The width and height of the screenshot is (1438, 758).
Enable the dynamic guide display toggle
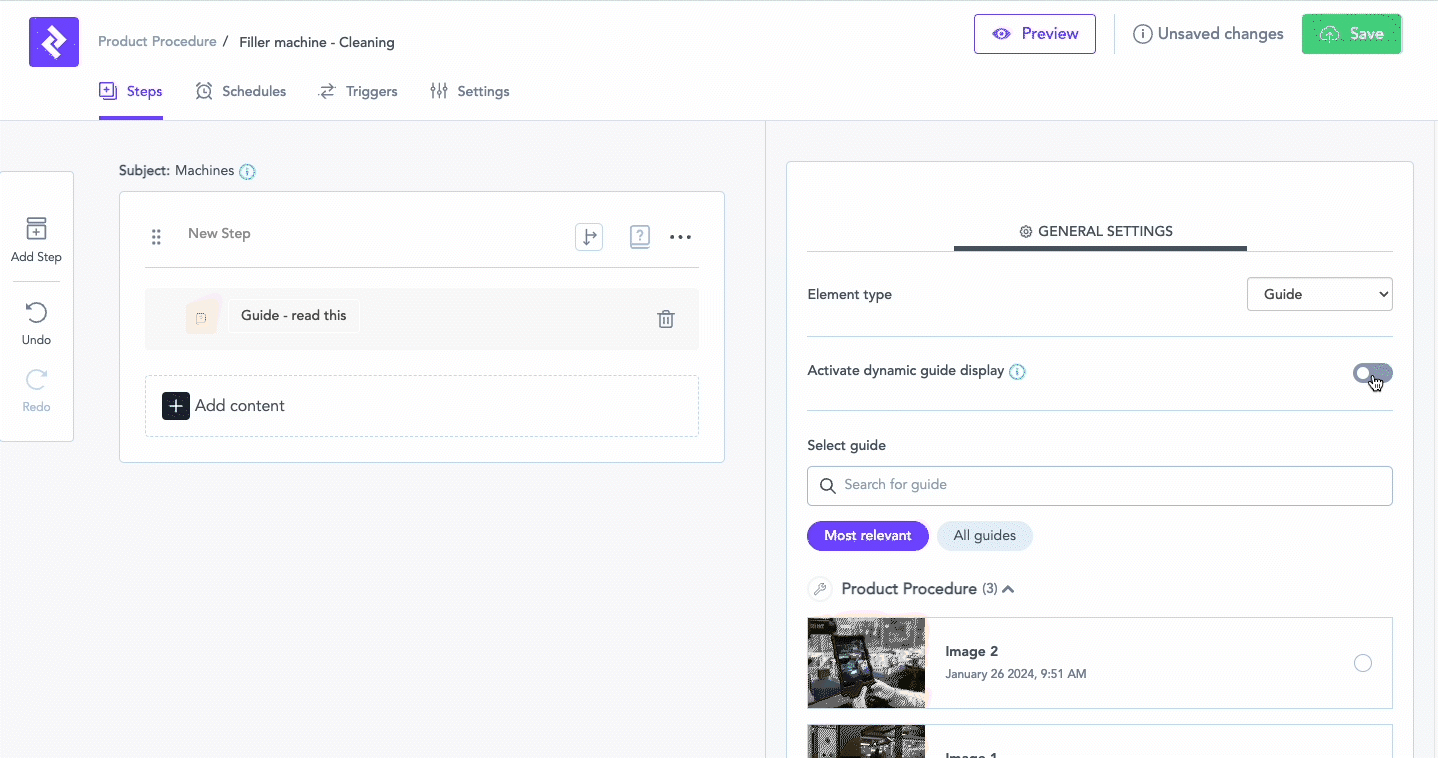(1372, 373)
